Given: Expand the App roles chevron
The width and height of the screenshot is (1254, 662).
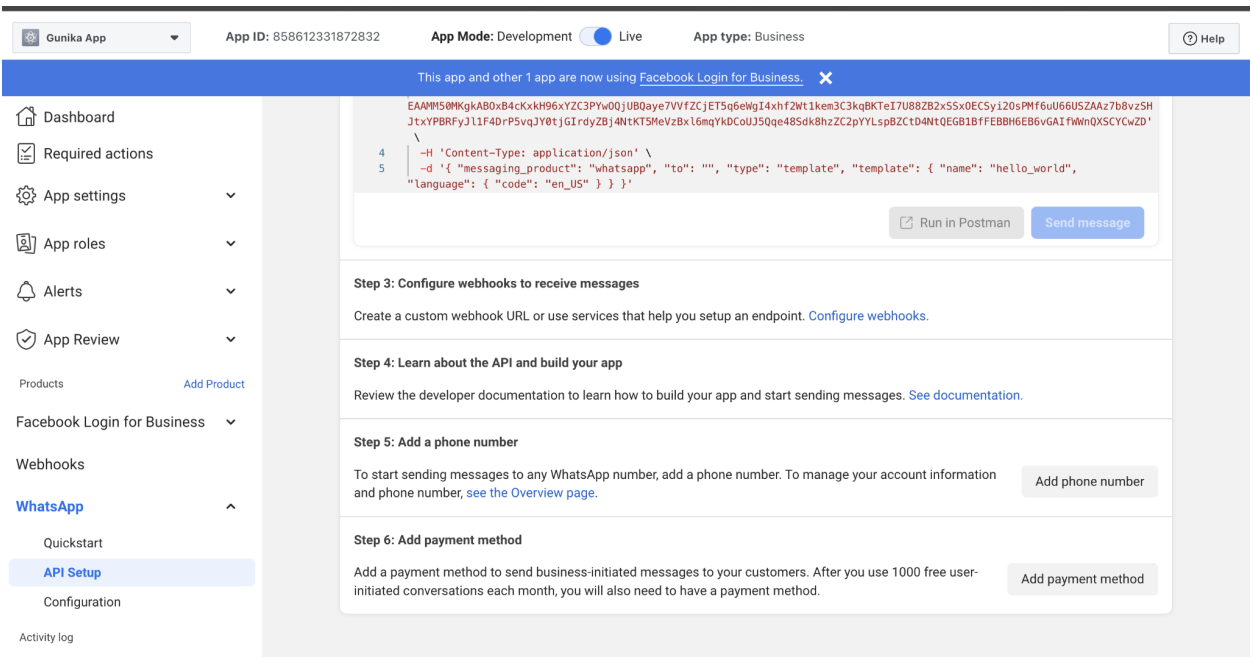Looking at the screenshot, I should (x=231, y=244).
